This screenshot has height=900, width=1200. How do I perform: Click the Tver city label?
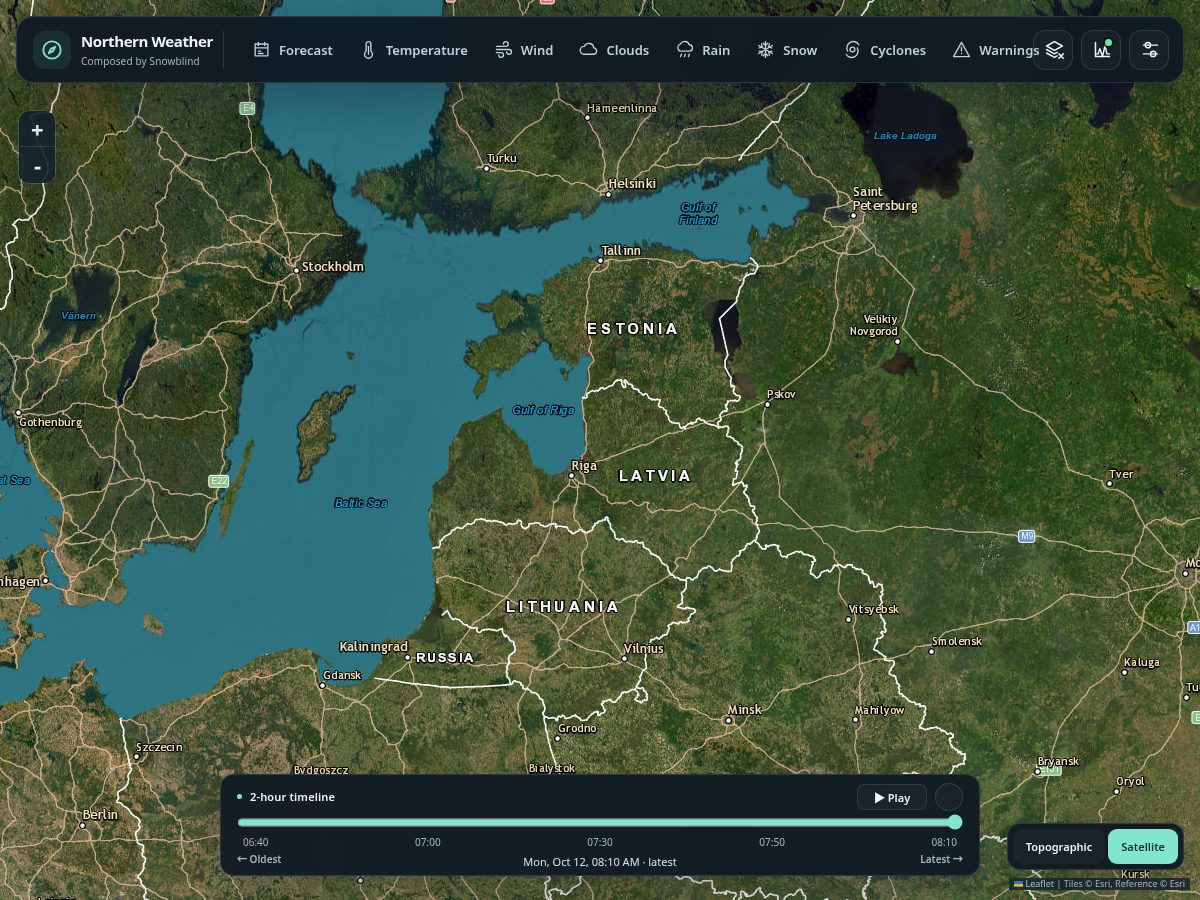1121,473
